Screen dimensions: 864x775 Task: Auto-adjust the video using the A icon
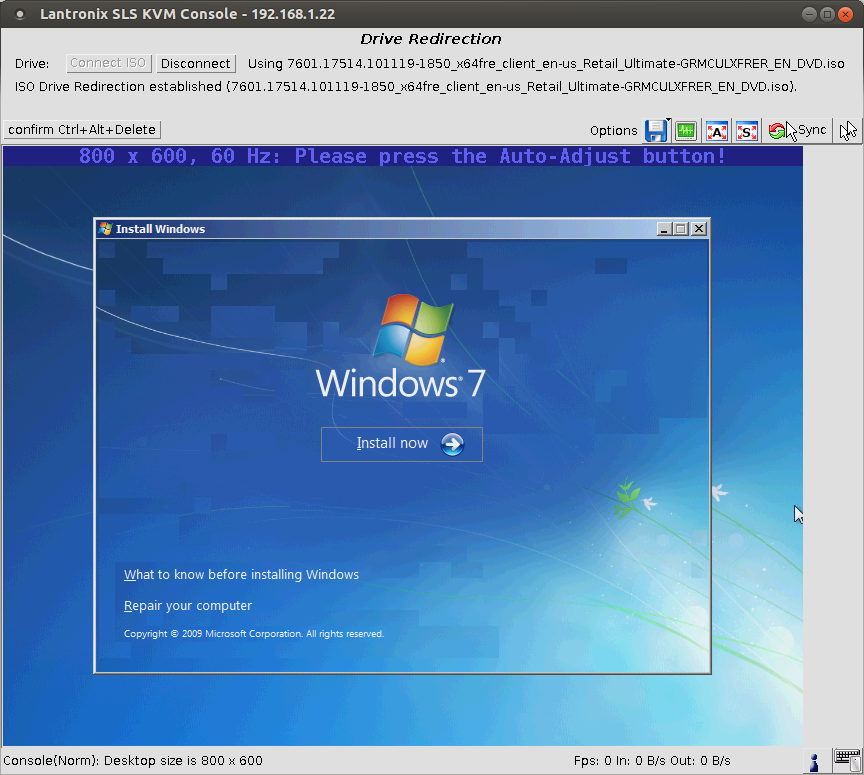click(717, 130)
